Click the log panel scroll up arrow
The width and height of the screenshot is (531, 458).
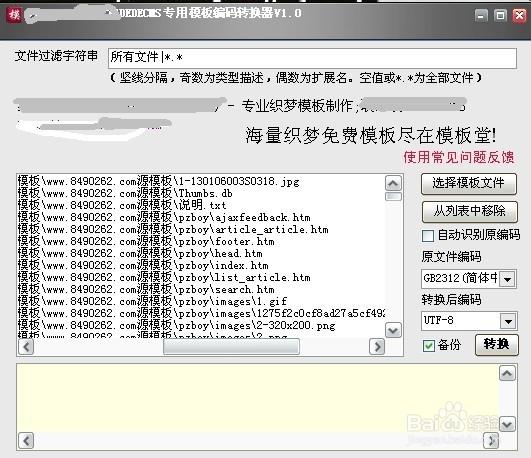pyautogui.click(x=507, y=373)
